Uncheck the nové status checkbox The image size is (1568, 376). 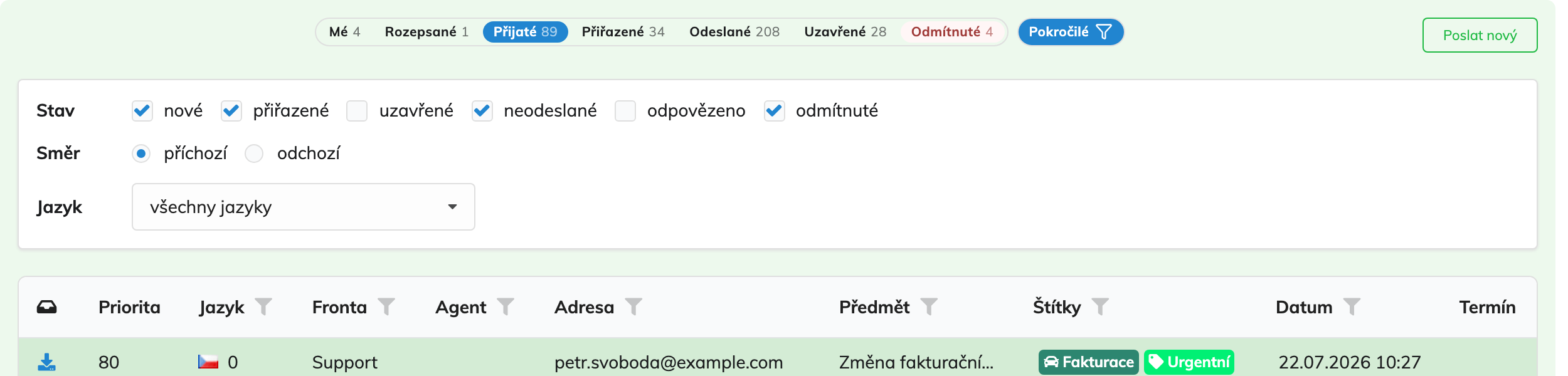click(x=142, y=111)
